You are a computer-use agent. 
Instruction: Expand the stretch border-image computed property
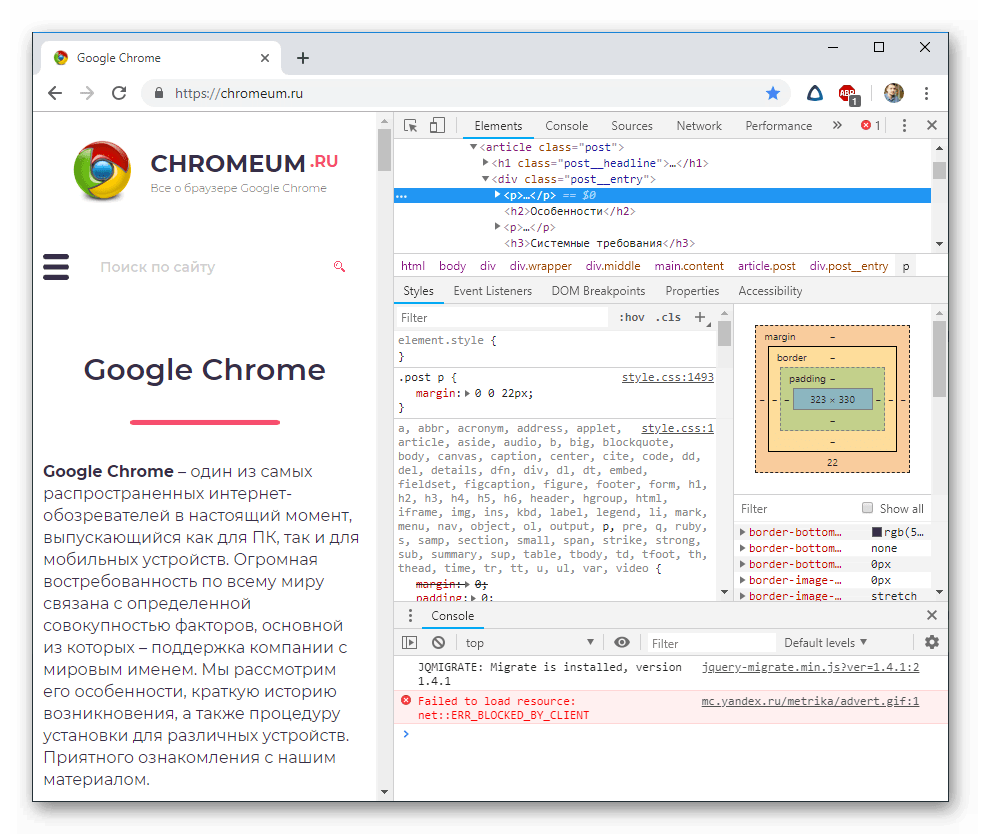point(743,596)
